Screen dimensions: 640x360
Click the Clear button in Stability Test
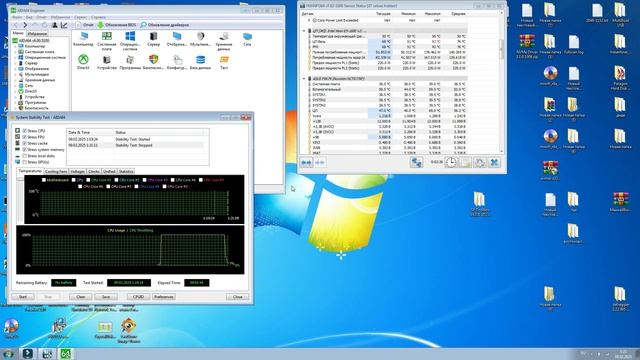point(80,297)
